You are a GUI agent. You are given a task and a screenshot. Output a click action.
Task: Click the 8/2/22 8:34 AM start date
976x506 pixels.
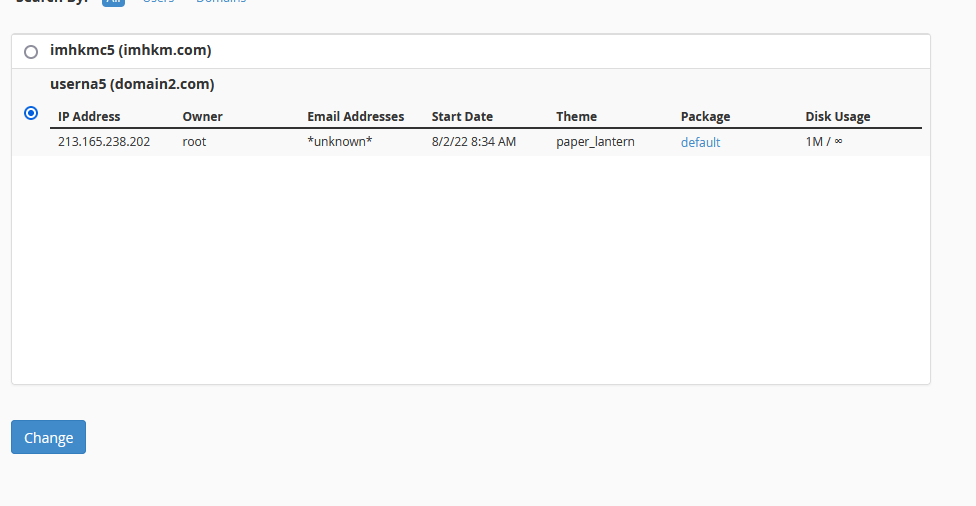coord(473,142)
